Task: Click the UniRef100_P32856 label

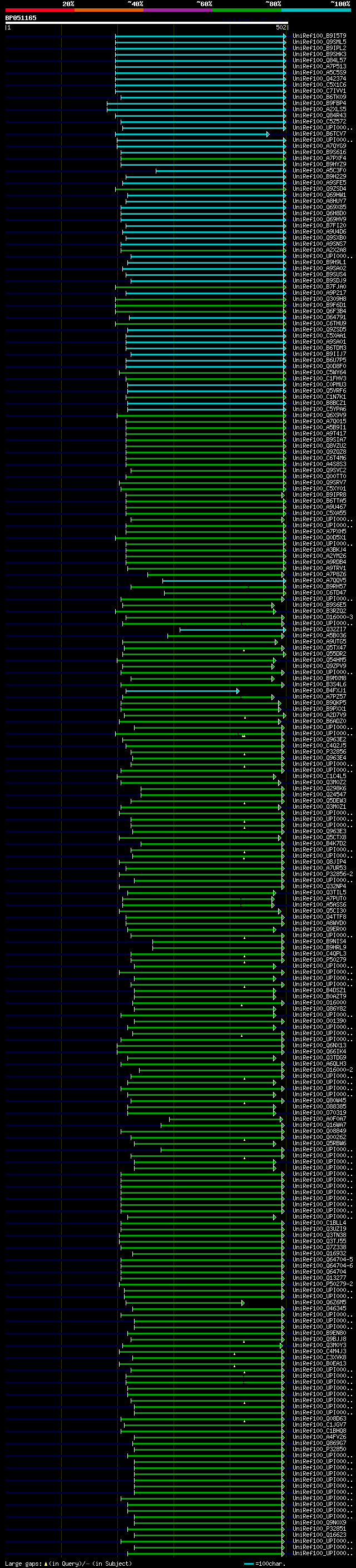Action: click(x=319, y=752)
